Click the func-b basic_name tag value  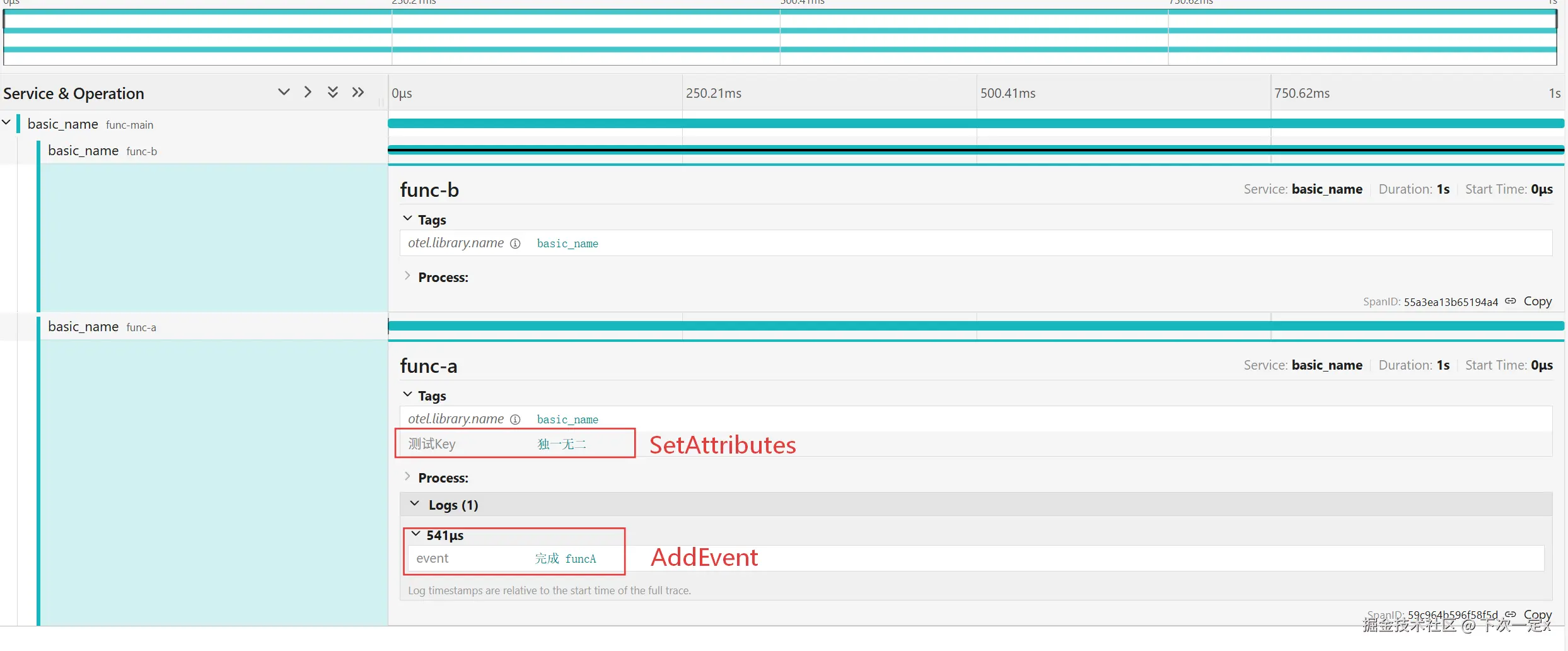click(x=567, y=243)
